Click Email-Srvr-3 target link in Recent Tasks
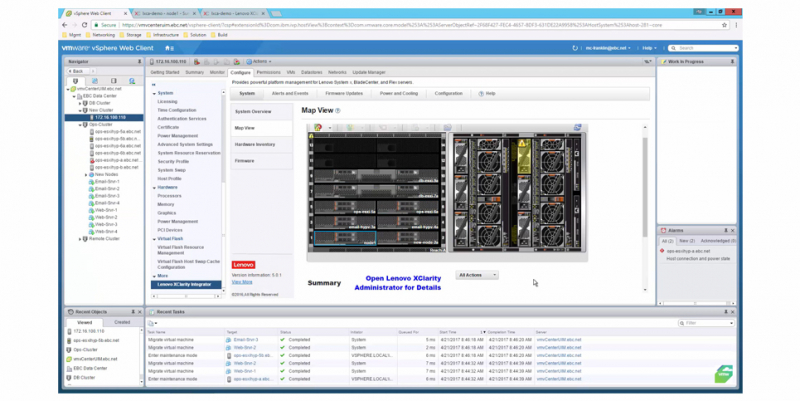 click(246, 340)
